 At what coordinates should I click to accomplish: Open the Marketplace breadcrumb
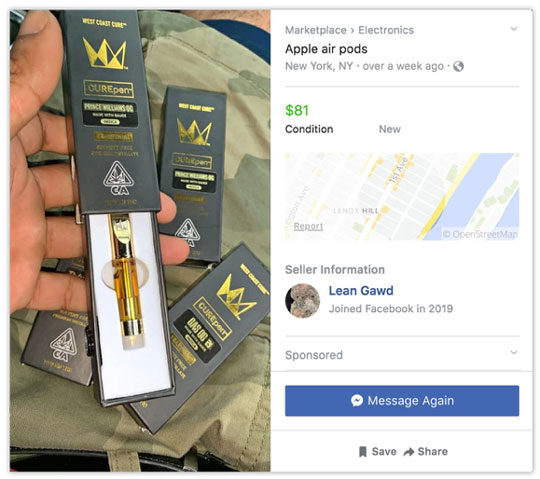tap(315, 30)
